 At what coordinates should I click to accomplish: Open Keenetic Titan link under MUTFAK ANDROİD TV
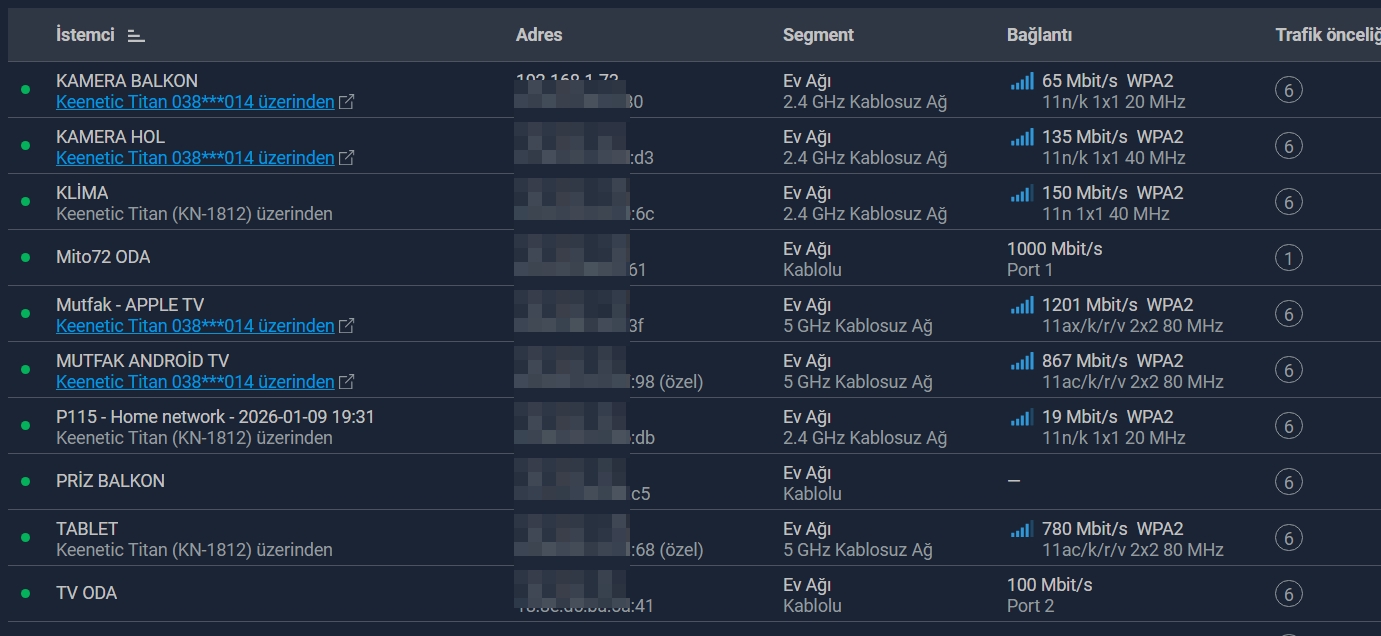point(195,382)
